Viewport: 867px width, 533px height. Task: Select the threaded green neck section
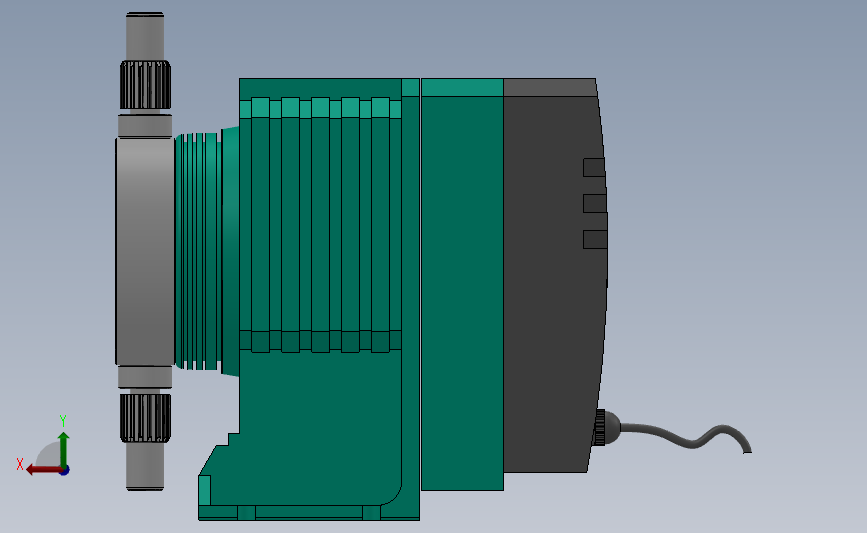[199, 252]
